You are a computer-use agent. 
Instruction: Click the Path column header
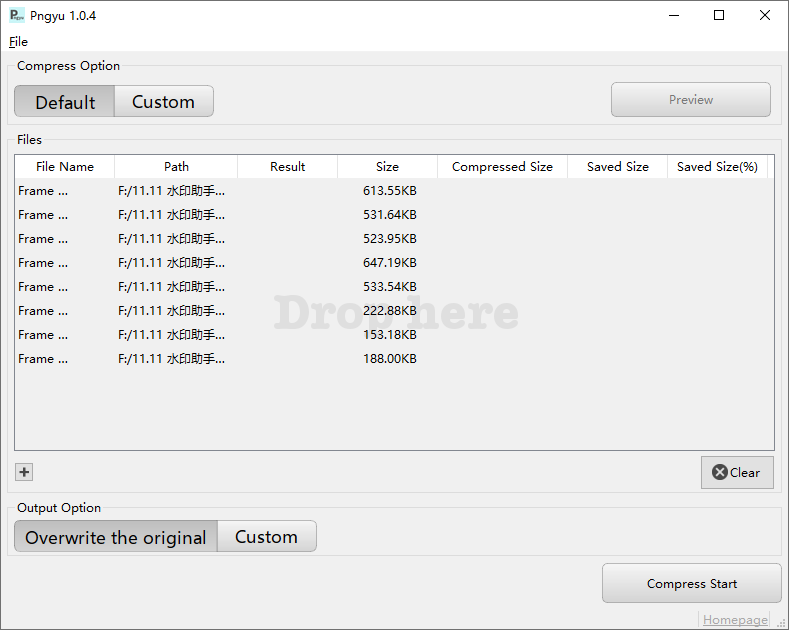point(176,167)
